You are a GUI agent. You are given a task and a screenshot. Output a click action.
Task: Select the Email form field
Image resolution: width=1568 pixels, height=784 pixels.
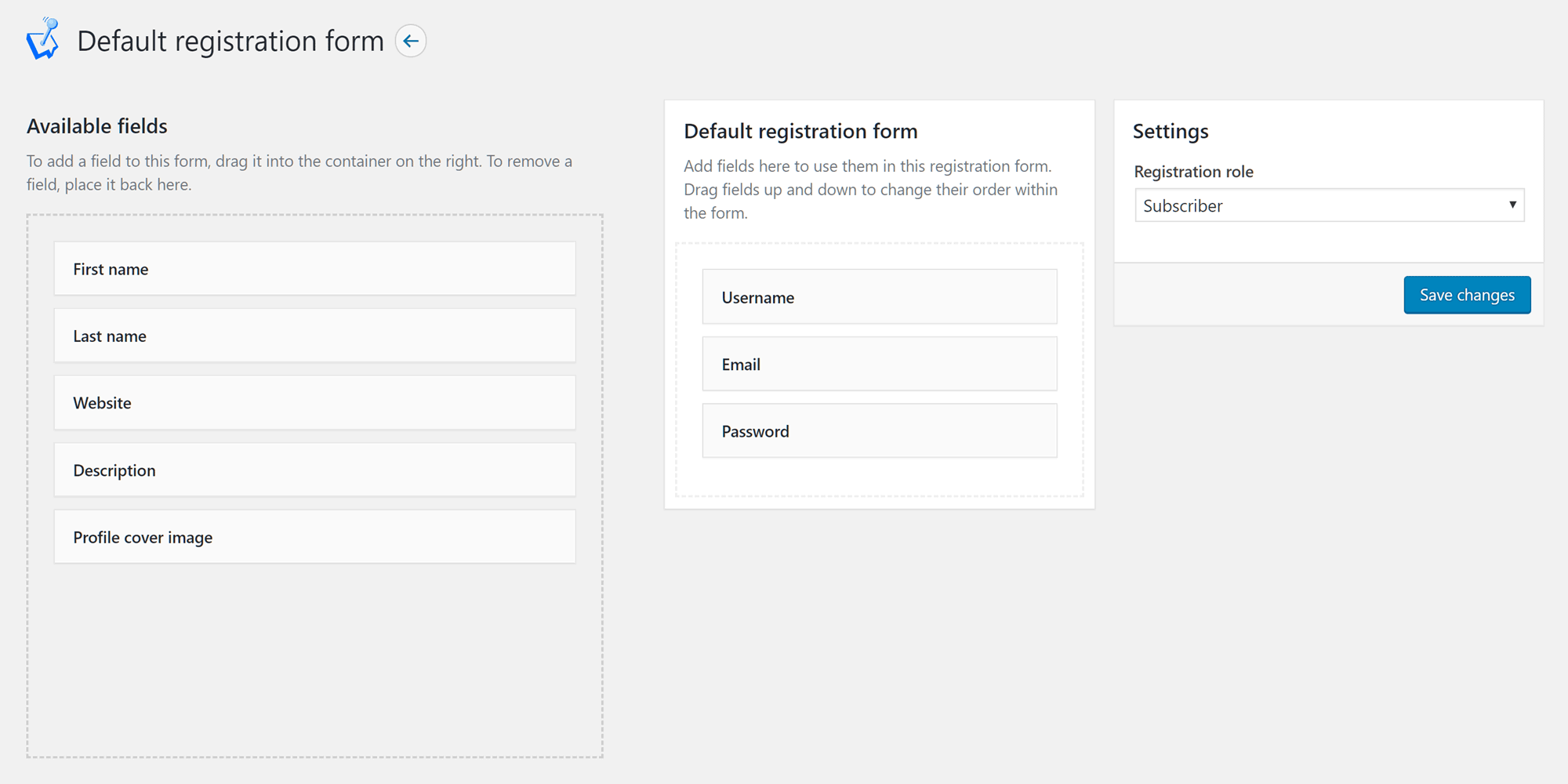coord(880,364)
